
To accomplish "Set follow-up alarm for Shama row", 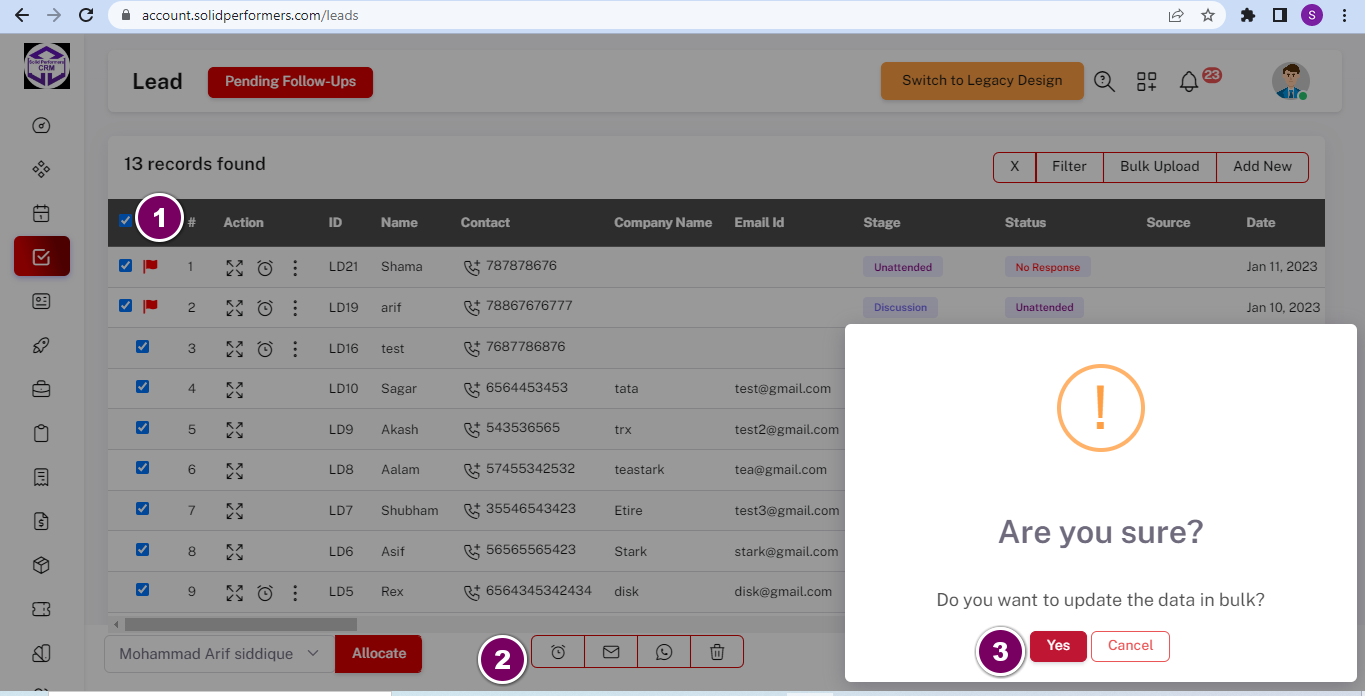I will (x=265, y=267).
